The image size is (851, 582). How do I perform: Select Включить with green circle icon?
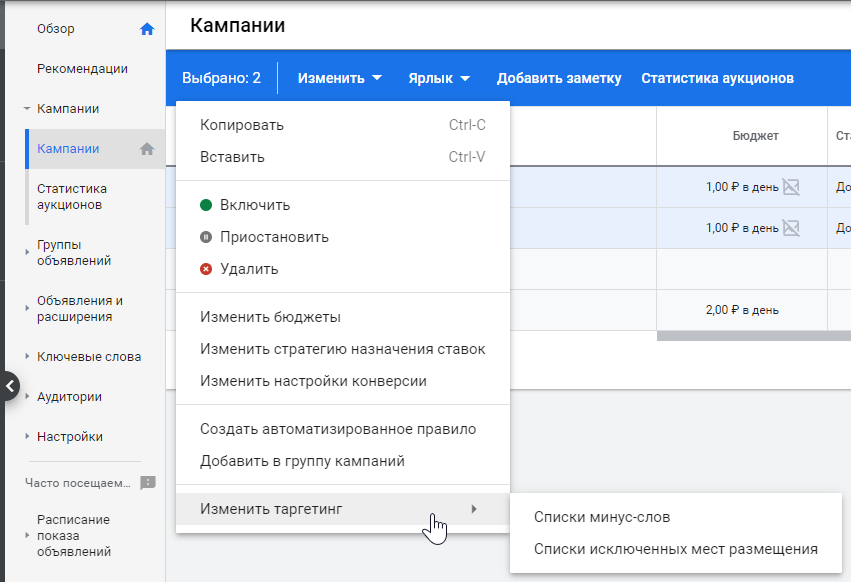click(x=254, y=205)
